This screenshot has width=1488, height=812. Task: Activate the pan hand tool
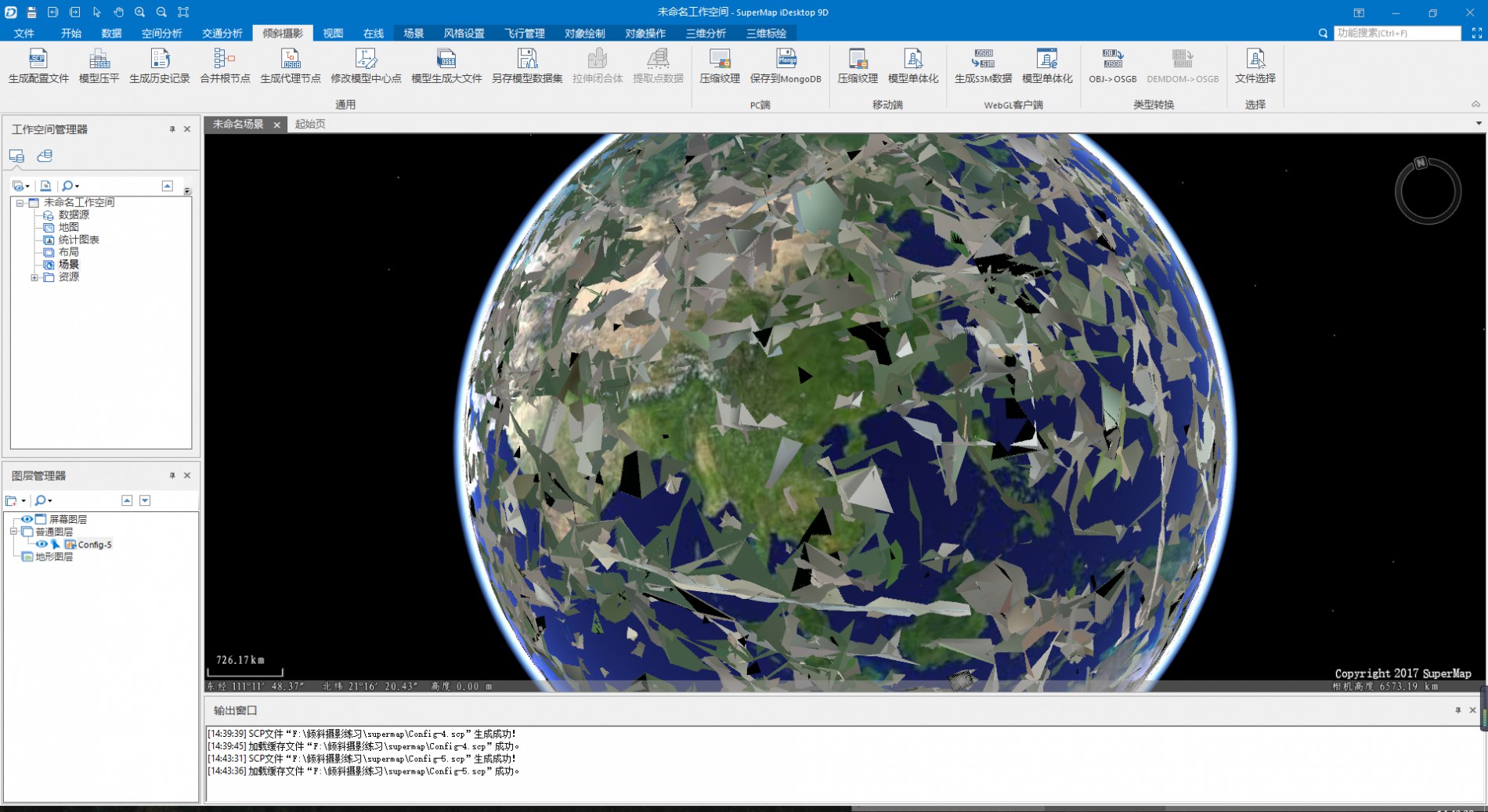[118, 12]
